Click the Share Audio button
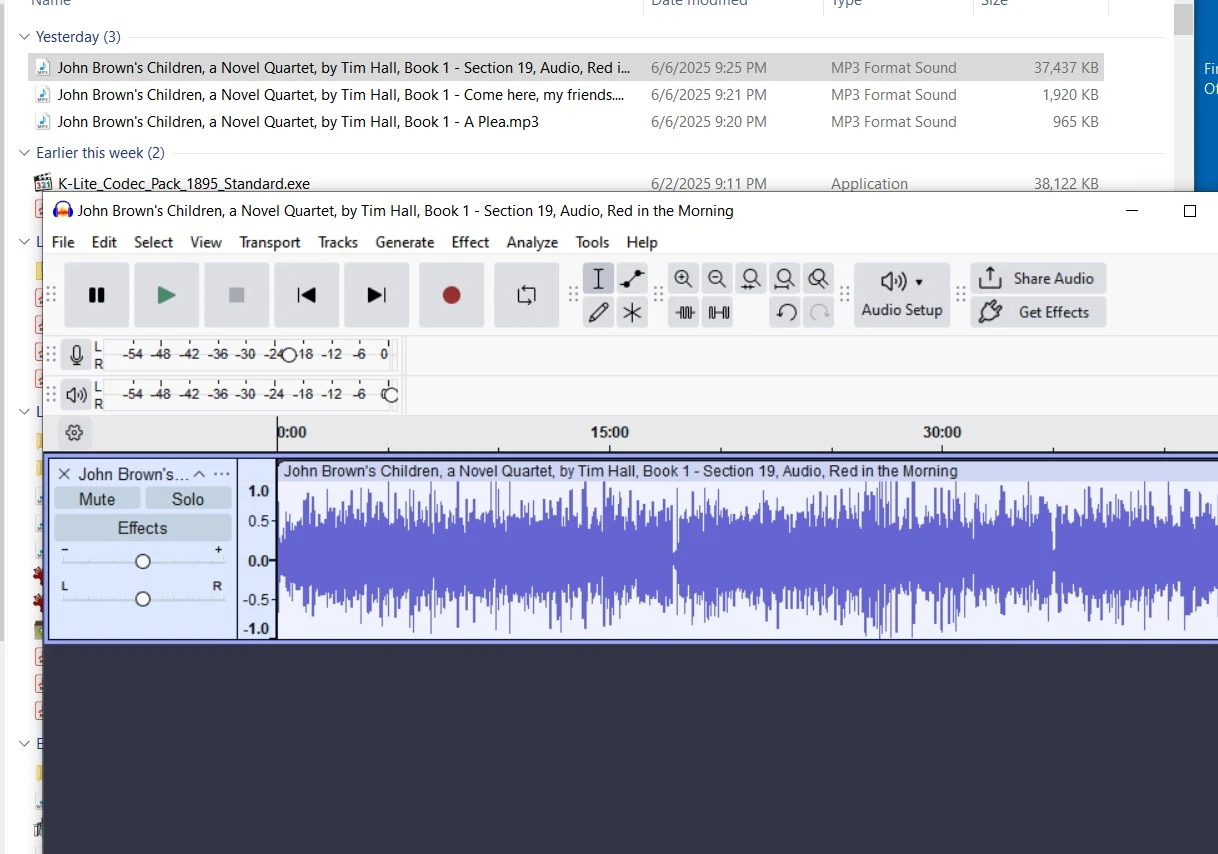 click(x=1038, y=278)
